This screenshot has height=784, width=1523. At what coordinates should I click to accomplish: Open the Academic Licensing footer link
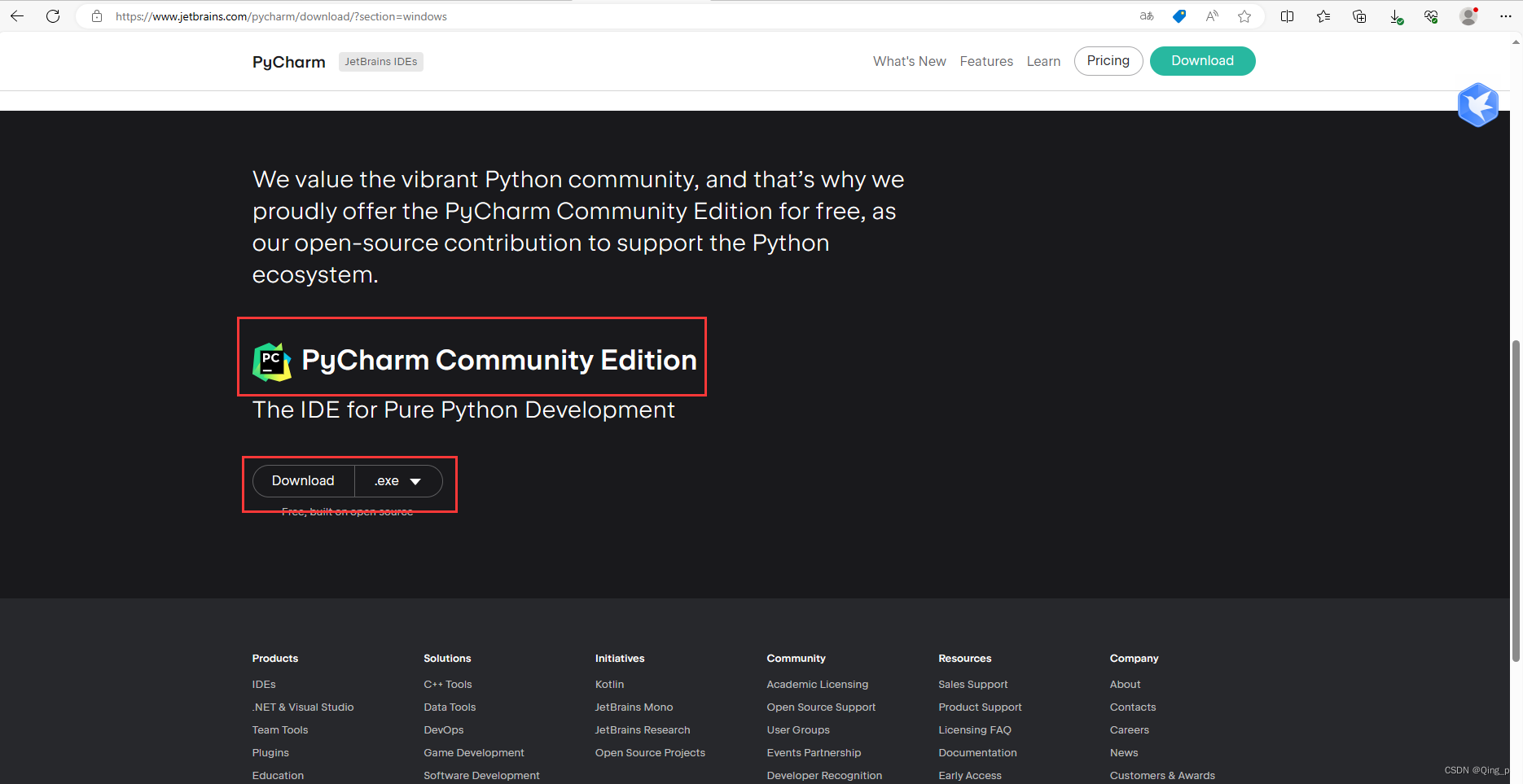tap(817, 685)
